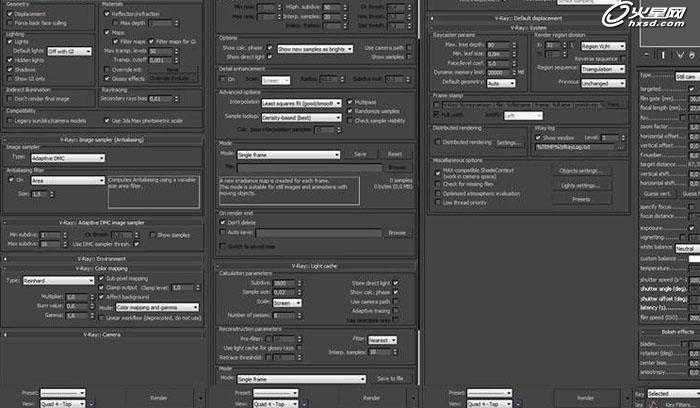700x408 pixels.
Task: Toggle the Hidden lights checkbox
Action: [x=10, y=60]
